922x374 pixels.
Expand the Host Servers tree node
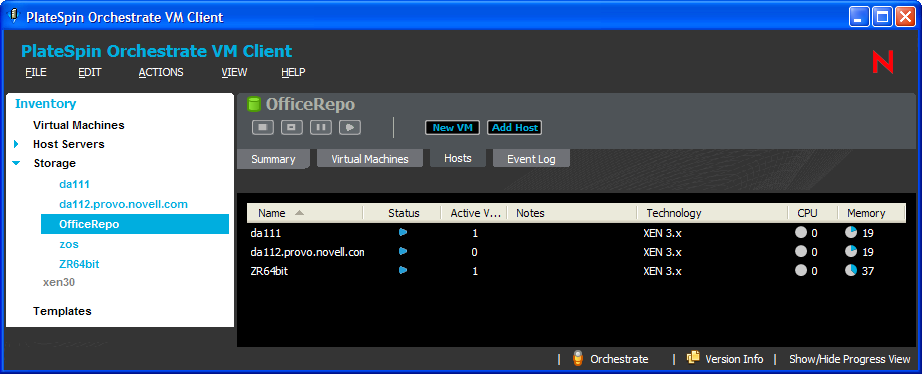16,144
